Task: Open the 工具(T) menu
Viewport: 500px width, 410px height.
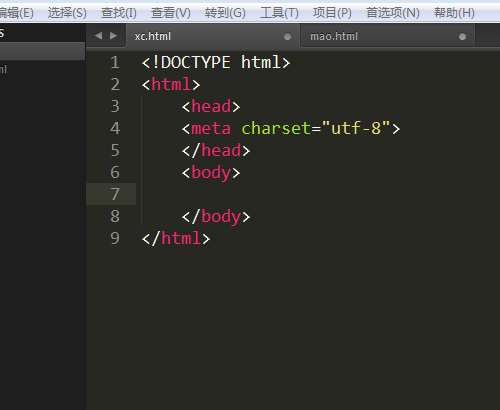Action: click(x=279, y=13)
